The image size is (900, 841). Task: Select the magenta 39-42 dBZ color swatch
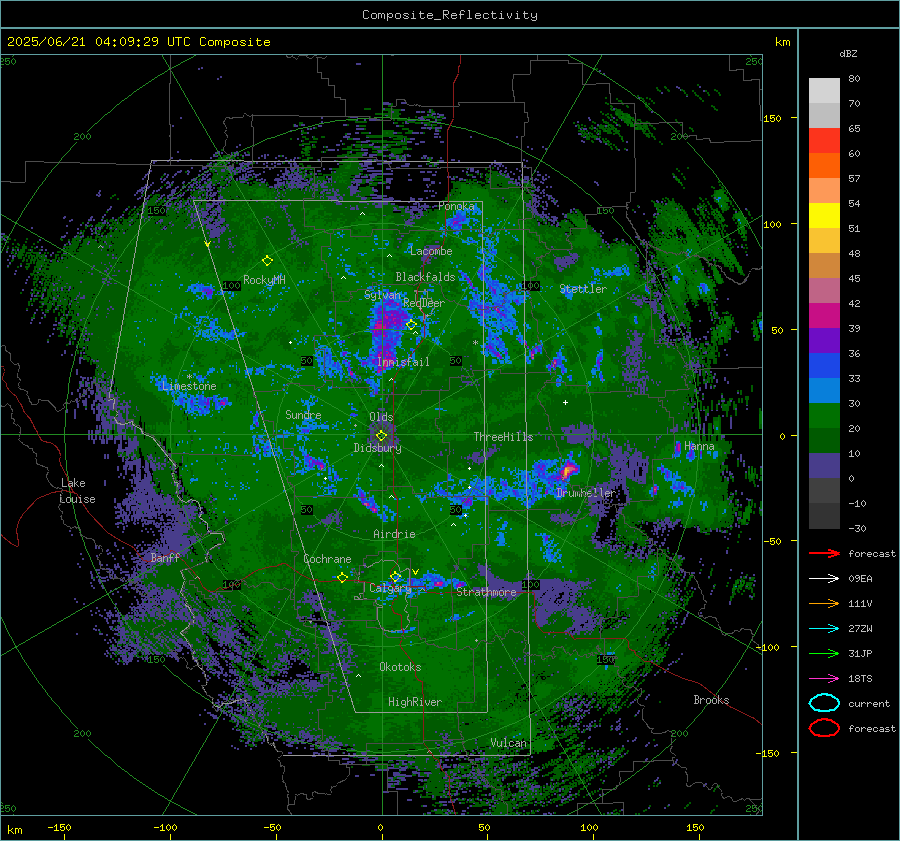[x=824, y=316]
